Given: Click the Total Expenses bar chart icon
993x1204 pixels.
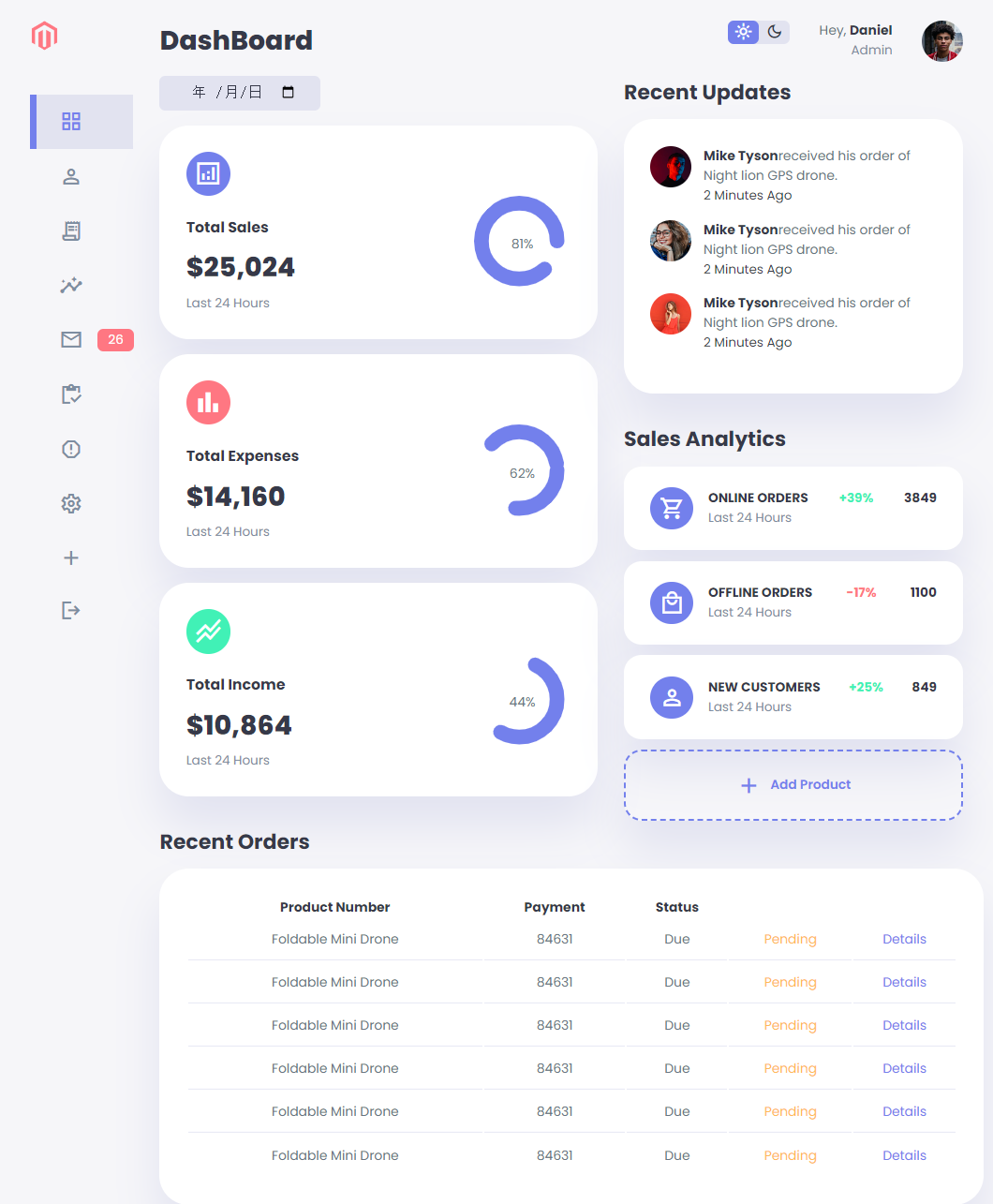Looking at the screenshot, I should [x=208, y=402].
